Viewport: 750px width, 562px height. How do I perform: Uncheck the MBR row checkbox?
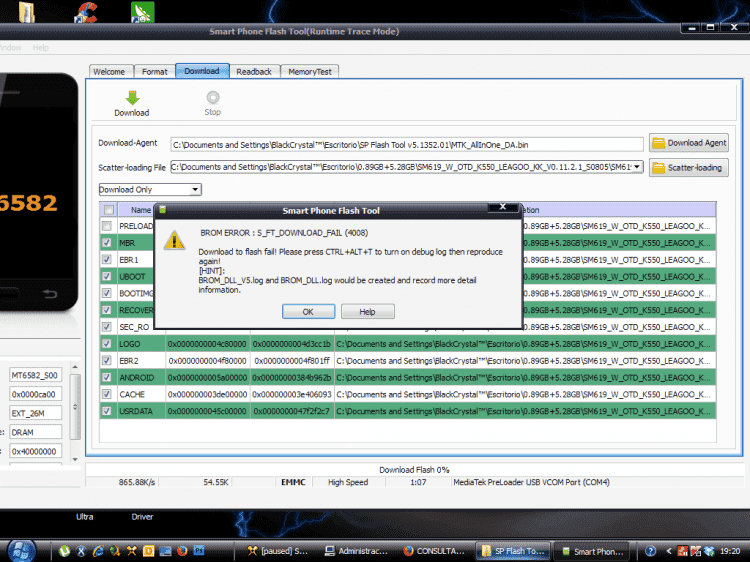click(x=107, y=242)
